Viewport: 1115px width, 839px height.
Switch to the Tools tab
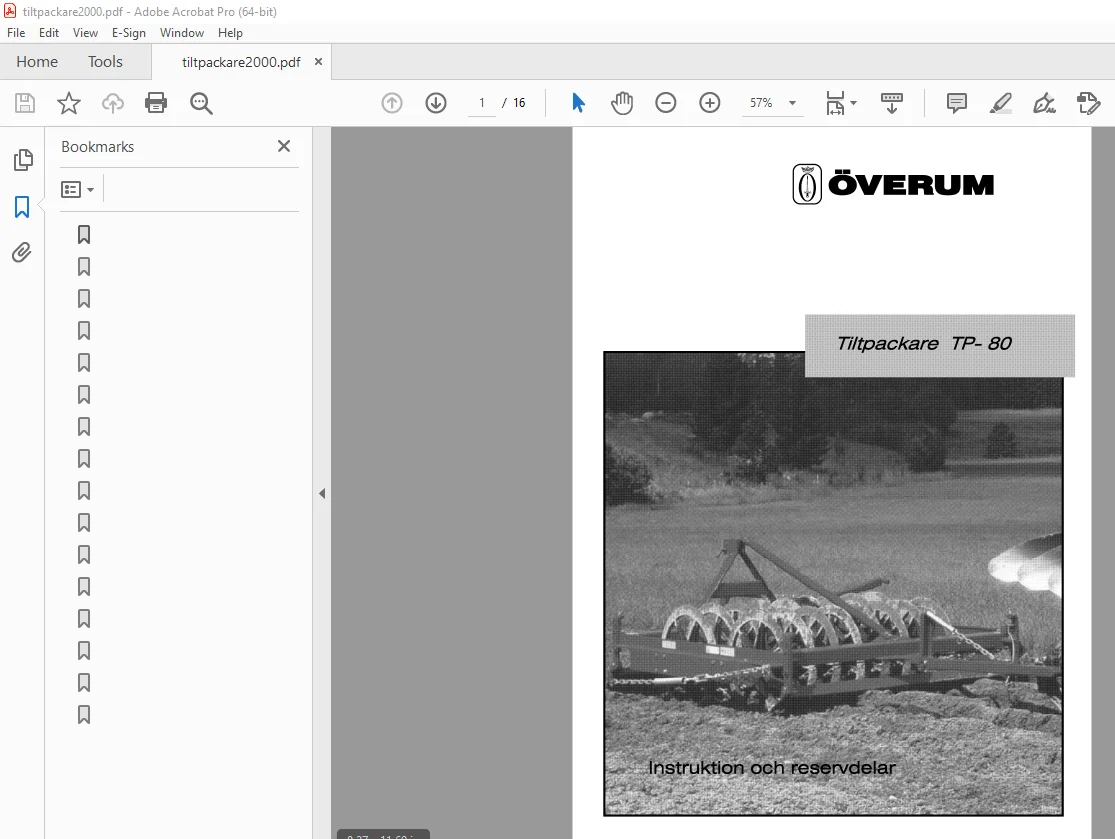pyautogui.click(x=105, y=62)
